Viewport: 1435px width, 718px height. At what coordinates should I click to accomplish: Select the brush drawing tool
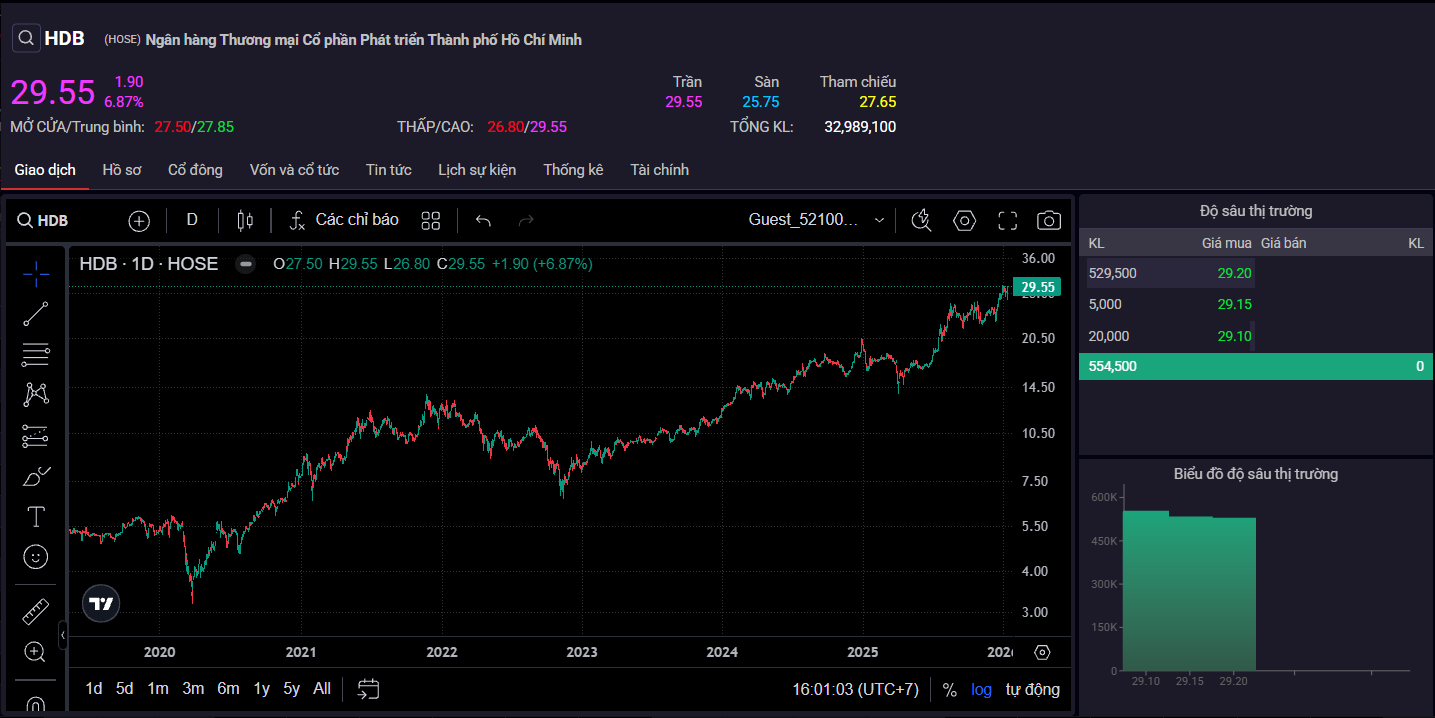[36, 476]
